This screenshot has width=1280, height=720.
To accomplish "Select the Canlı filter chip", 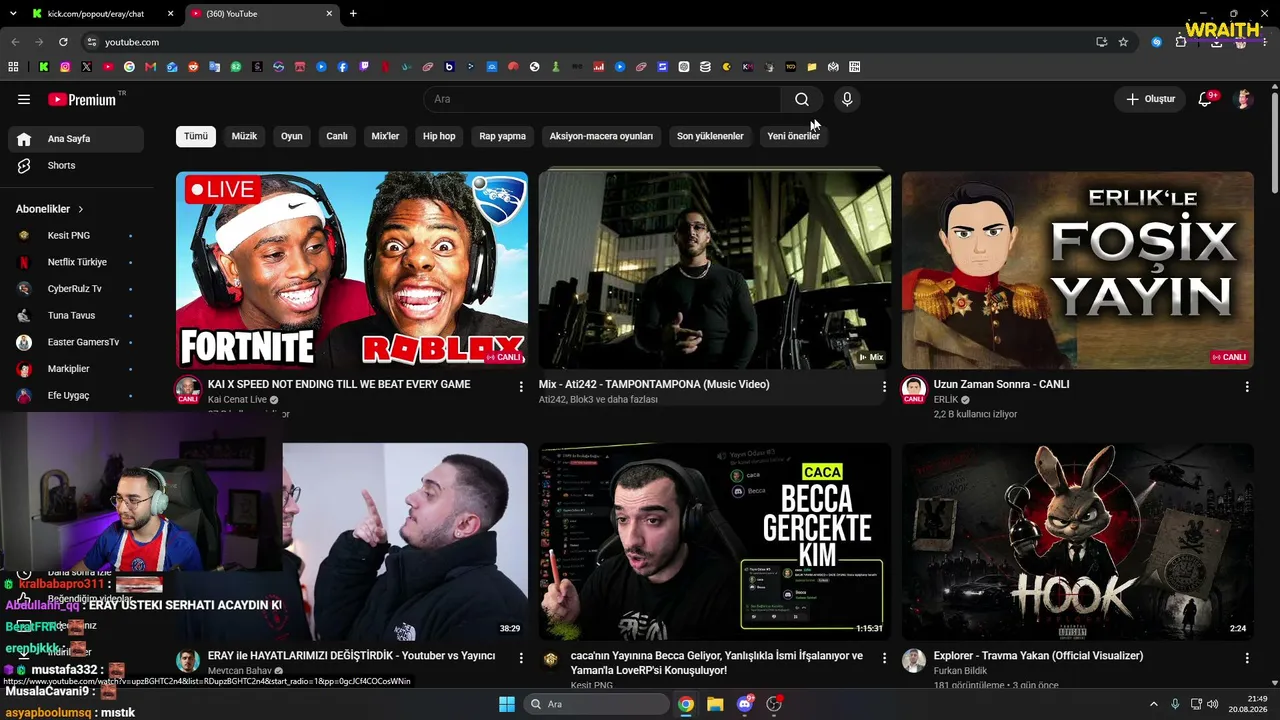I will (x=337, y=136).
